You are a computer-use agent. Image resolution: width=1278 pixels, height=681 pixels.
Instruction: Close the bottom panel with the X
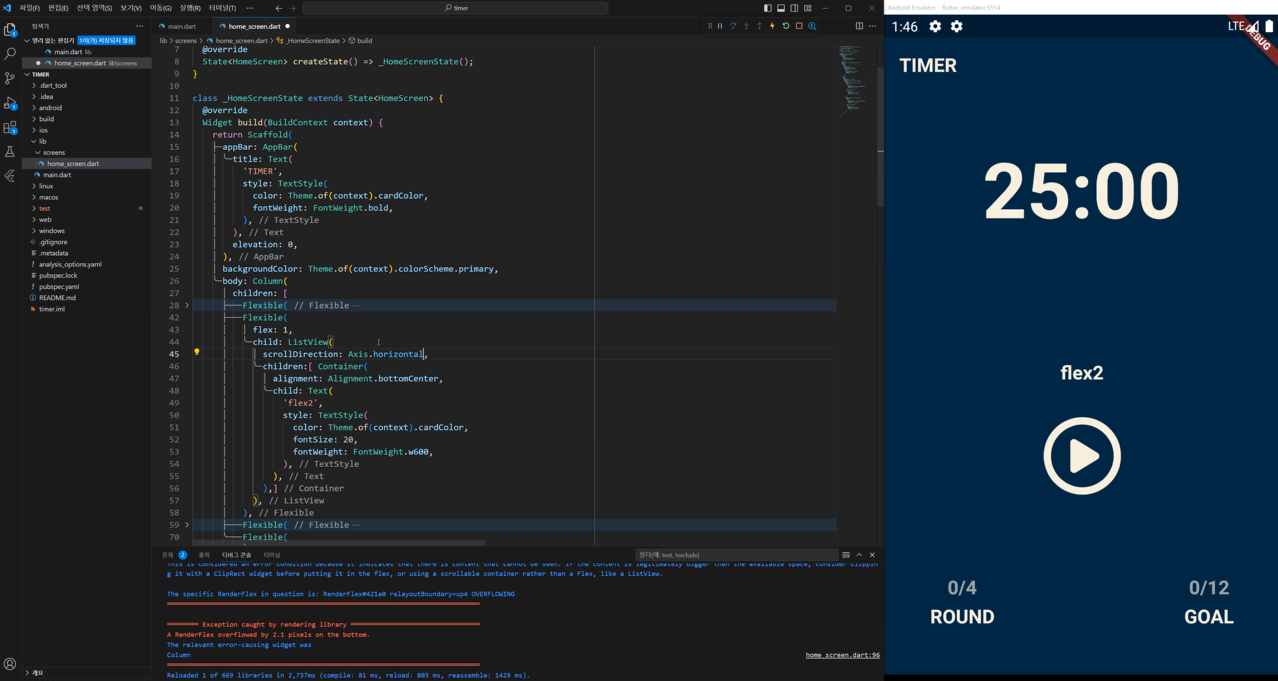(872, 555)
